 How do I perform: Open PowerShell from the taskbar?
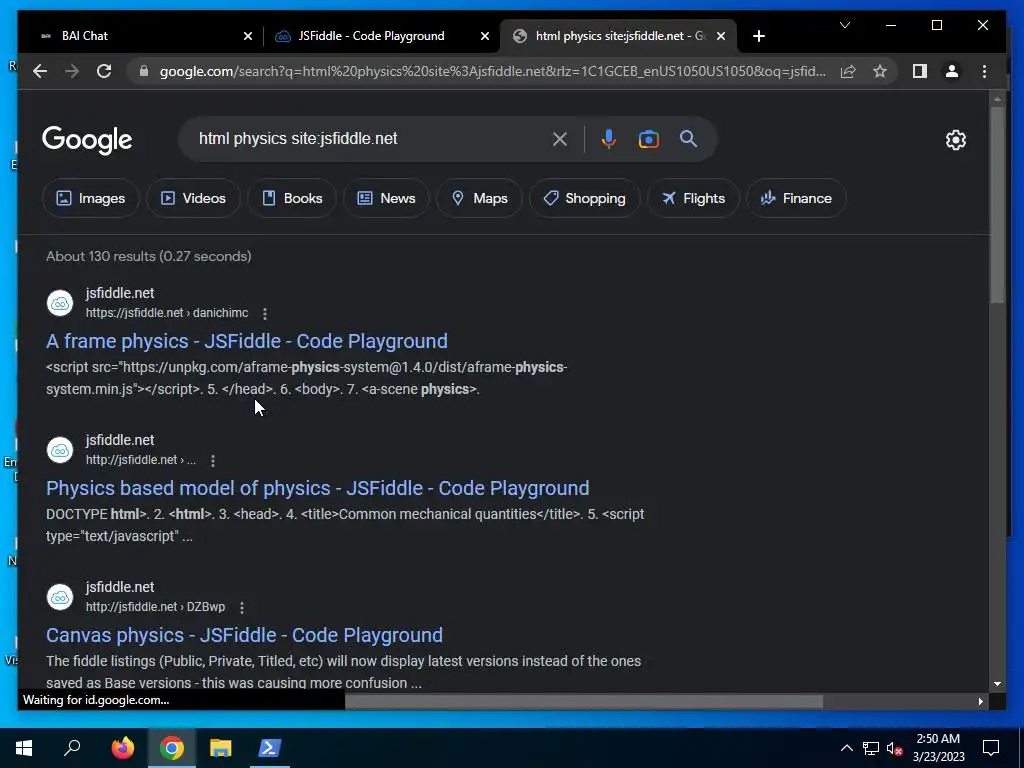pyautogui.click(x=270, y=748)
